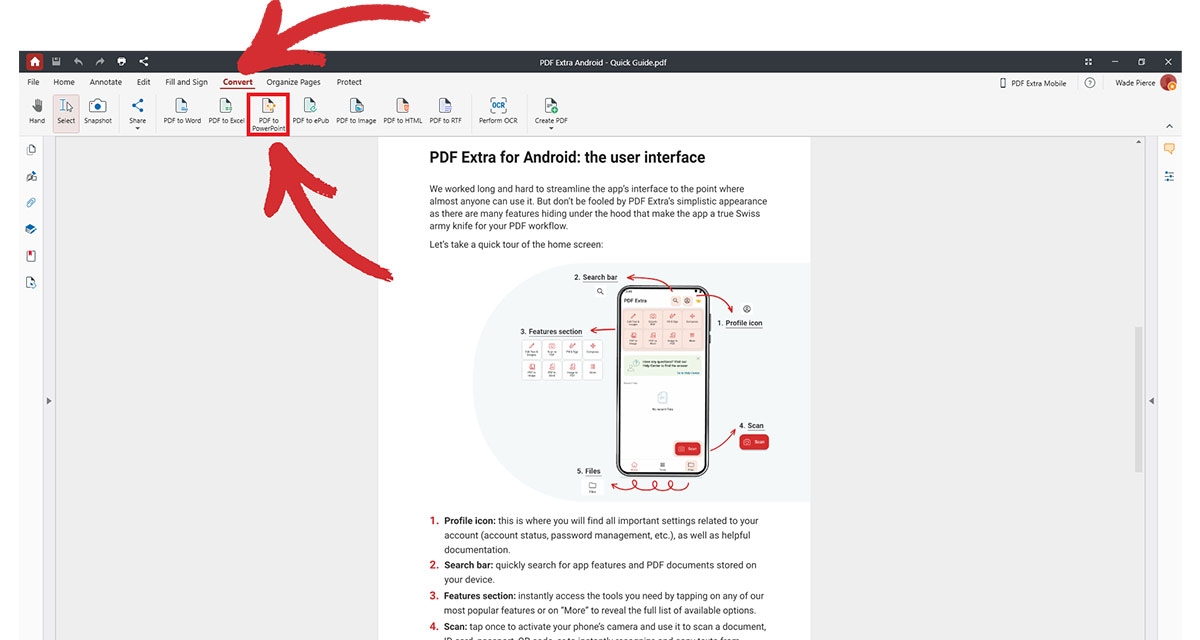Redo the last action
This screenshot has height=640, width=1200.
(x=100, y=62)
